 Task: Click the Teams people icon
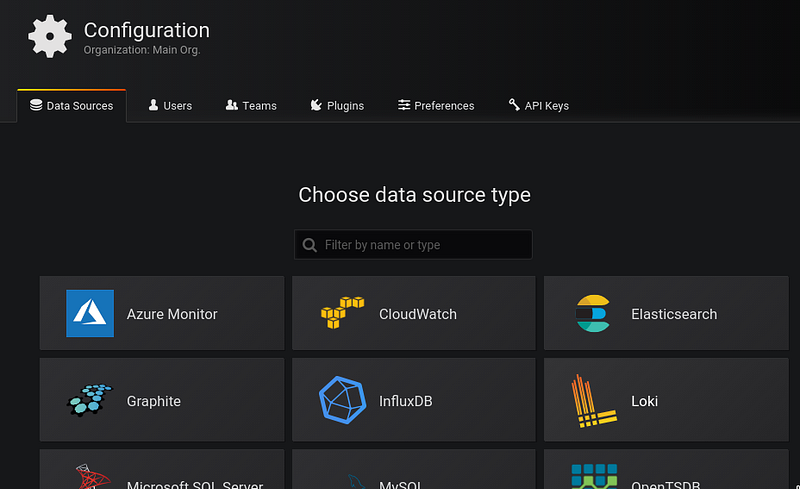pos(232,105)
